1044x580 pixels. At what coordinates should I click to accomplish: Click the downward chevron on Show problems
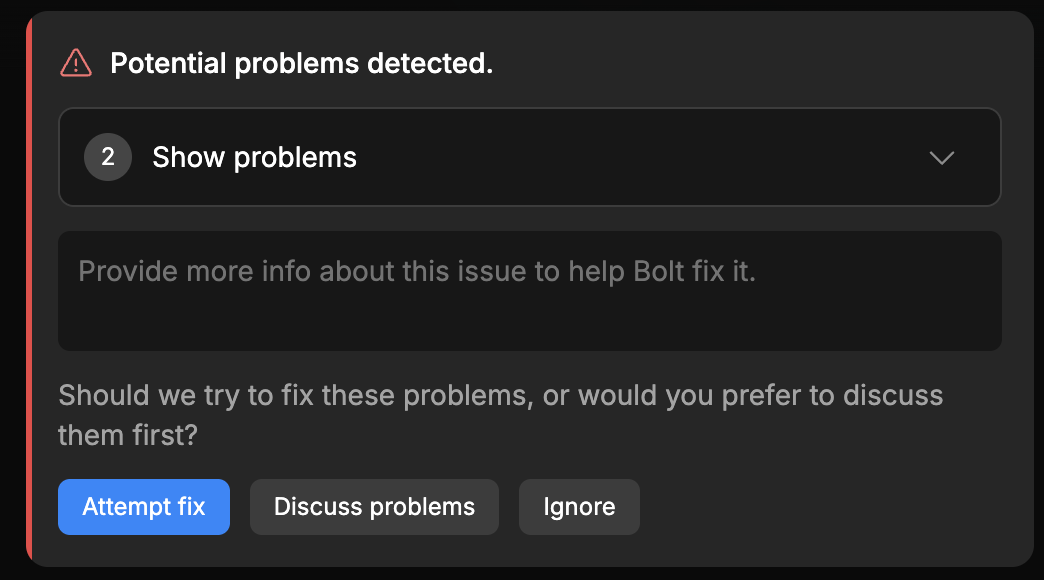click(x=941, y=157)
